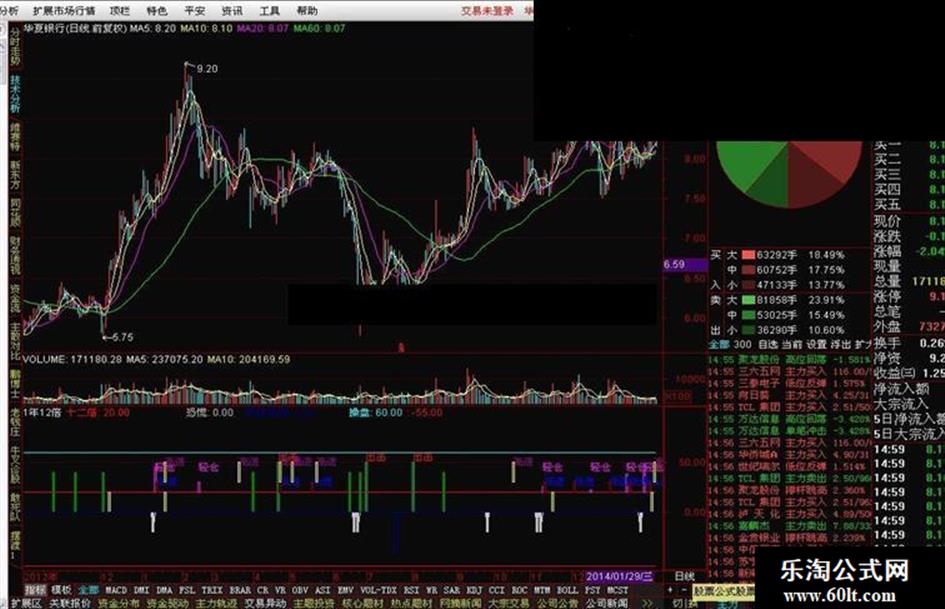
Task: Apply the CCI indicator
Action: [x=497, y=590]
